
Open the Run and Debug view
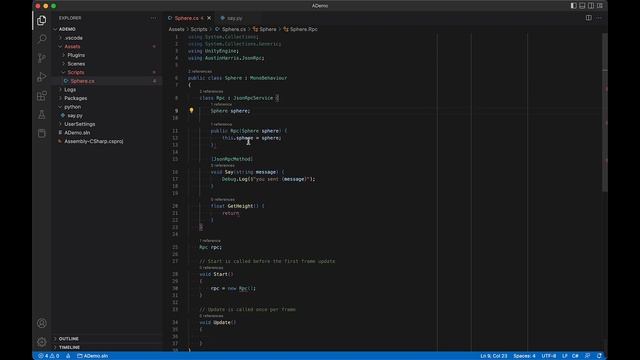tap(42, 77)
